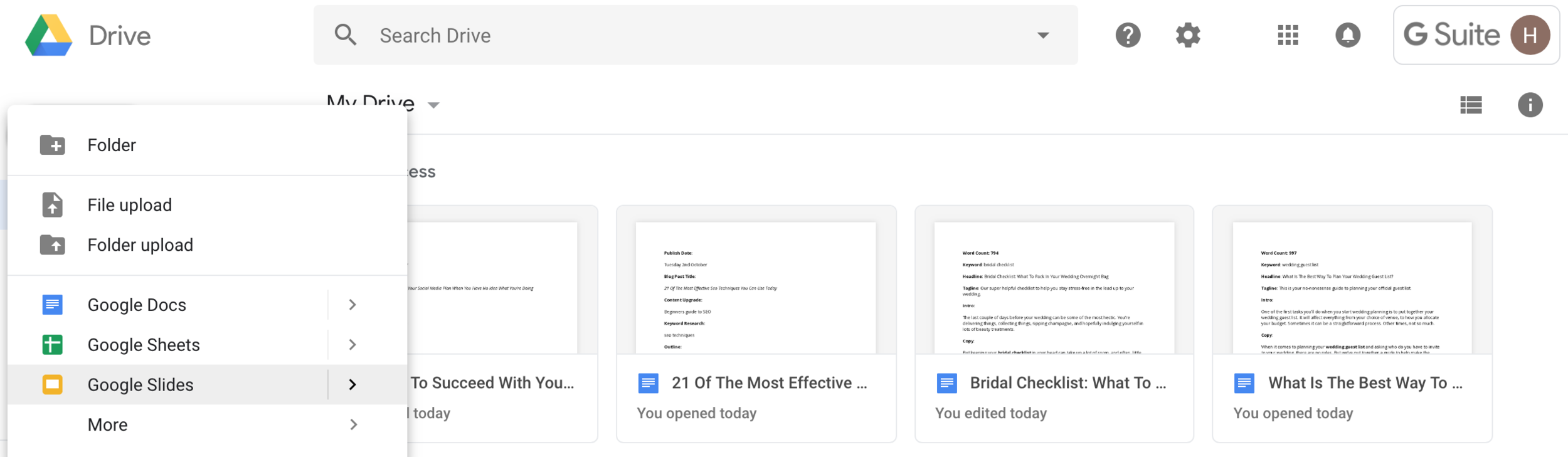1568x457 pixels.
Task: Click the blue Google Docs icon
Action: [53, 305]
